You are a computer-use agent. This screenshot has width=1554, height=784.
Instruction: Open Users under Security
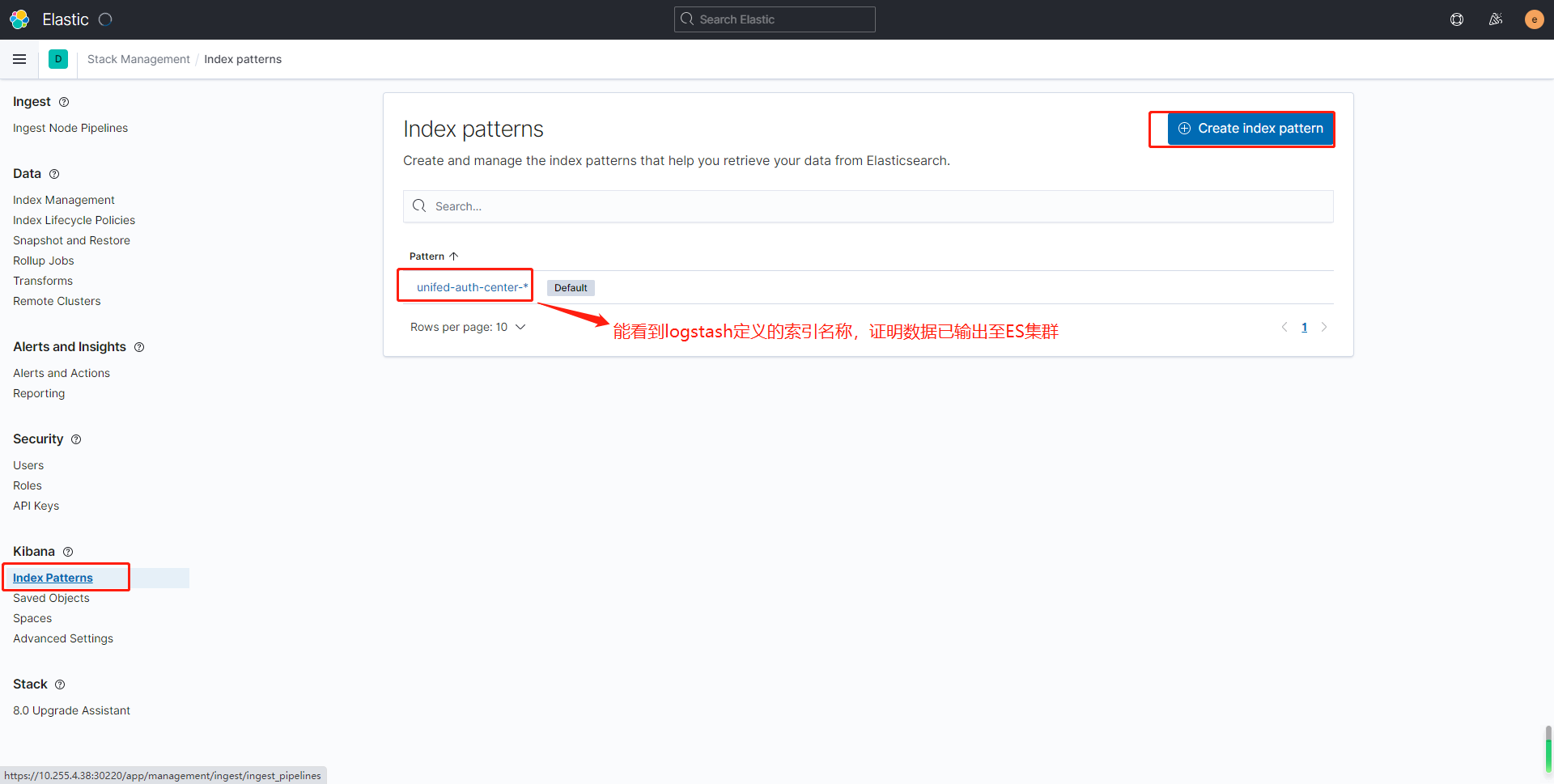point(28,465)
